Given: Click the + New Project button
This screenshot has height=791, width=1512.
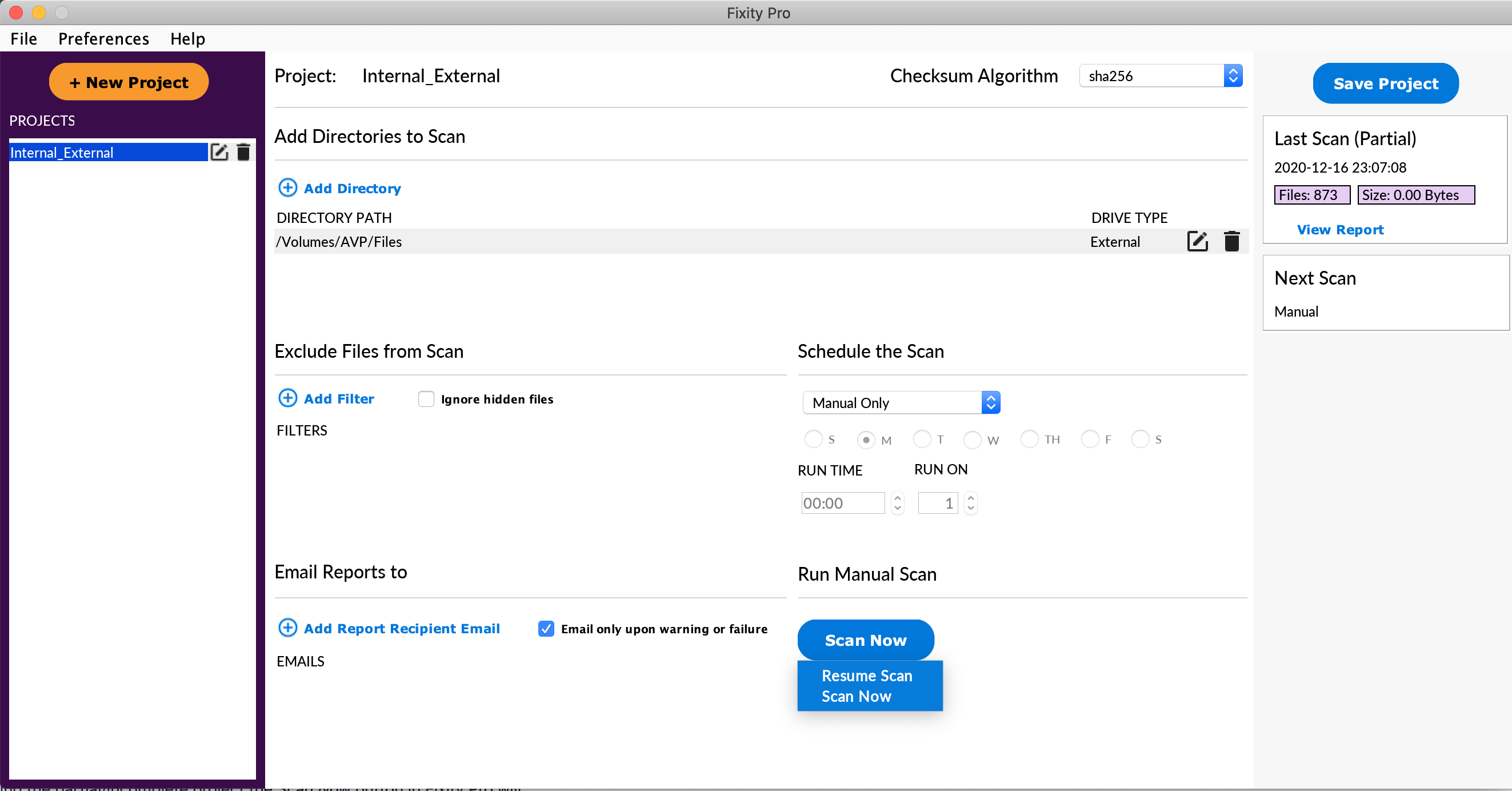Looking at the screenshot, I should 129,82.
